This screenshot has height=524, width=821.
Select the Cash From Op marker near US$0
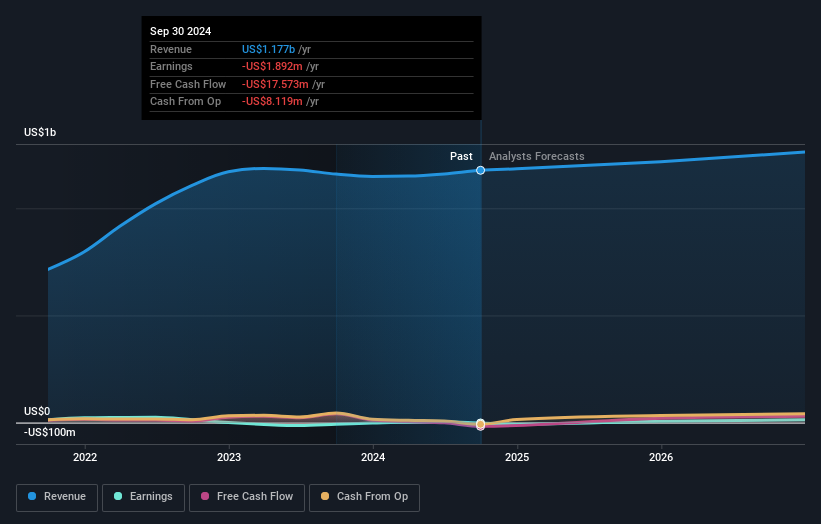pos(480,423)
